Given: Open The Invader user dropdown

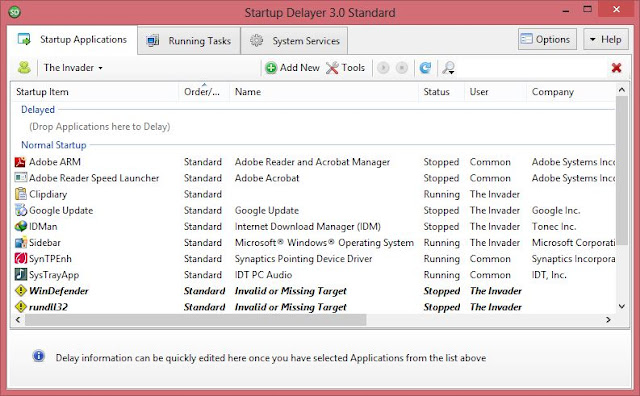Looking at the screenshot, I should [x=73, y=68].
